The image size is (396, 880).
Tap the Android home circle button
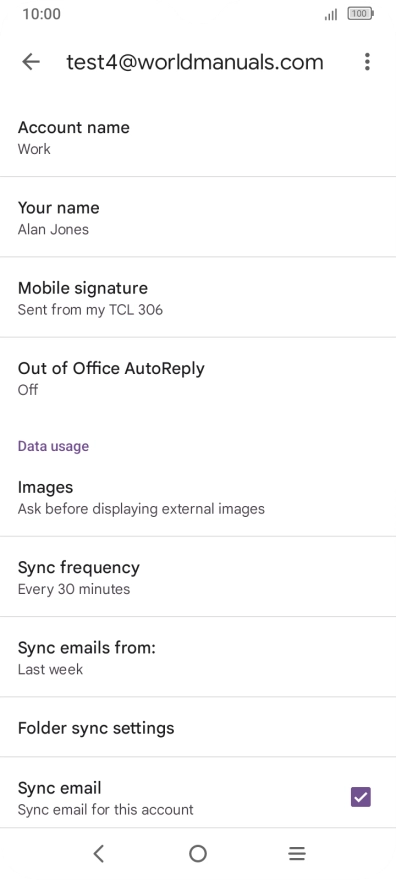(198, 854)
